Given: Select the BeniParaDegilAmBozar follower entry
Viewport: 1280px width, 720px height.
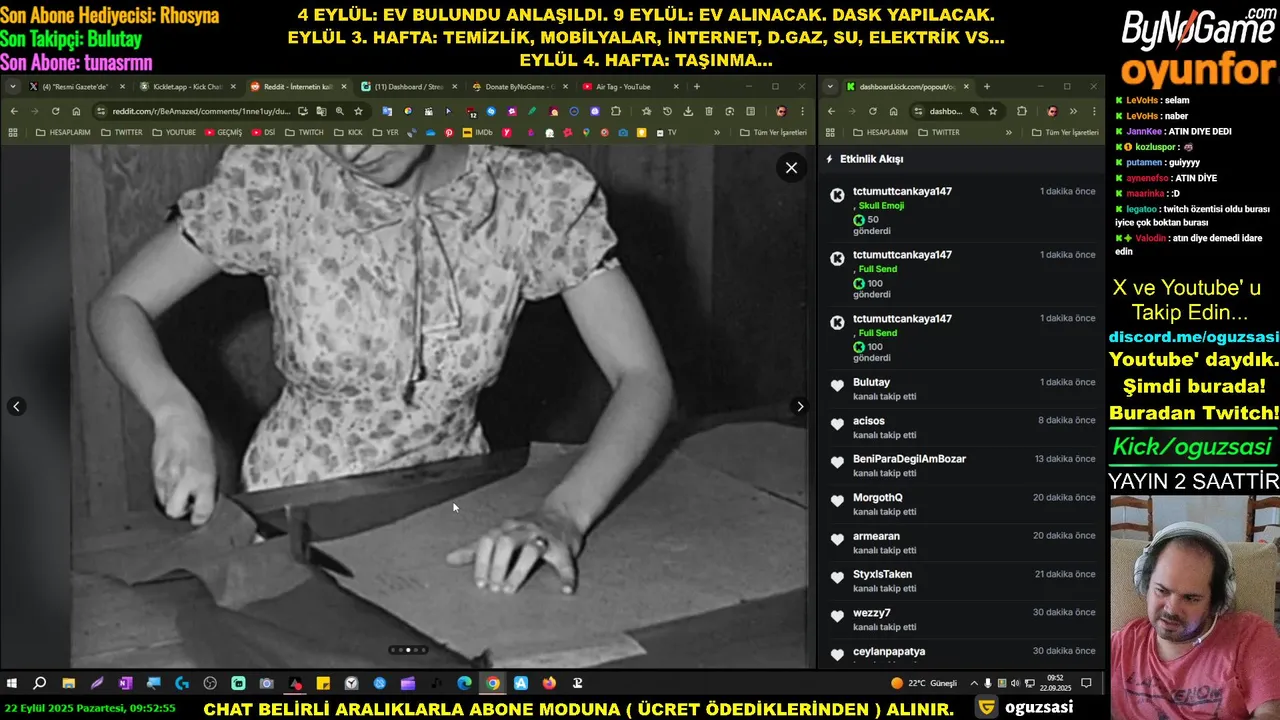Looking at the screenshot, I should [962, 466].
